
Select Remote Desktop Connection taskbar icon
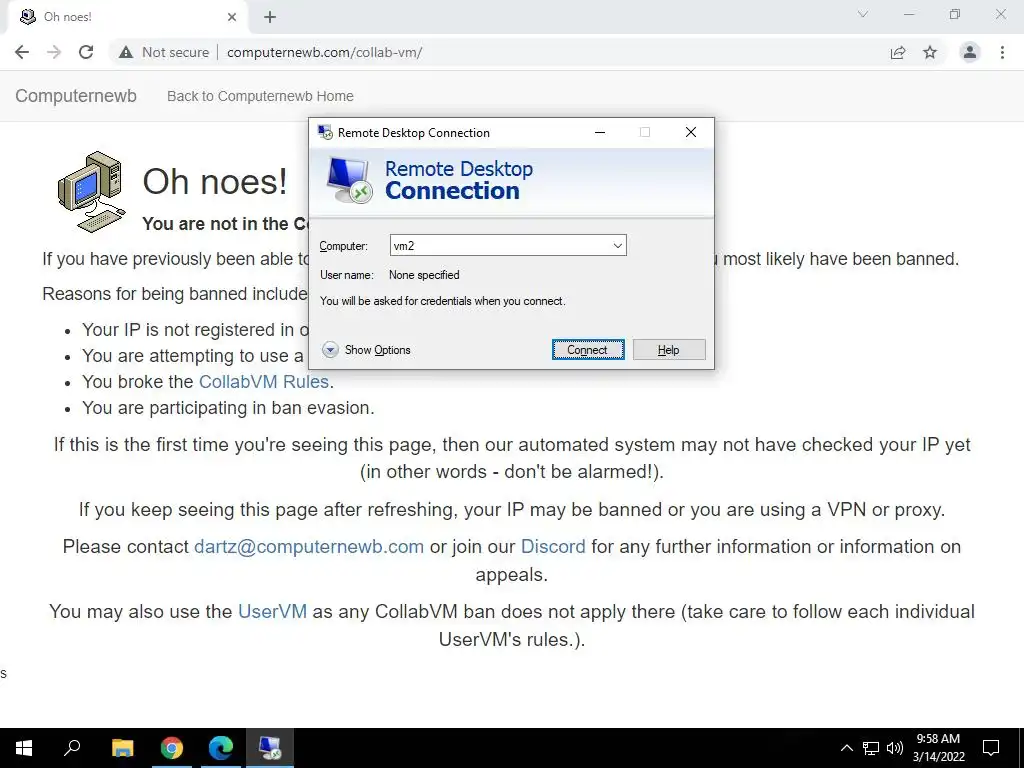tap(270, 748)
